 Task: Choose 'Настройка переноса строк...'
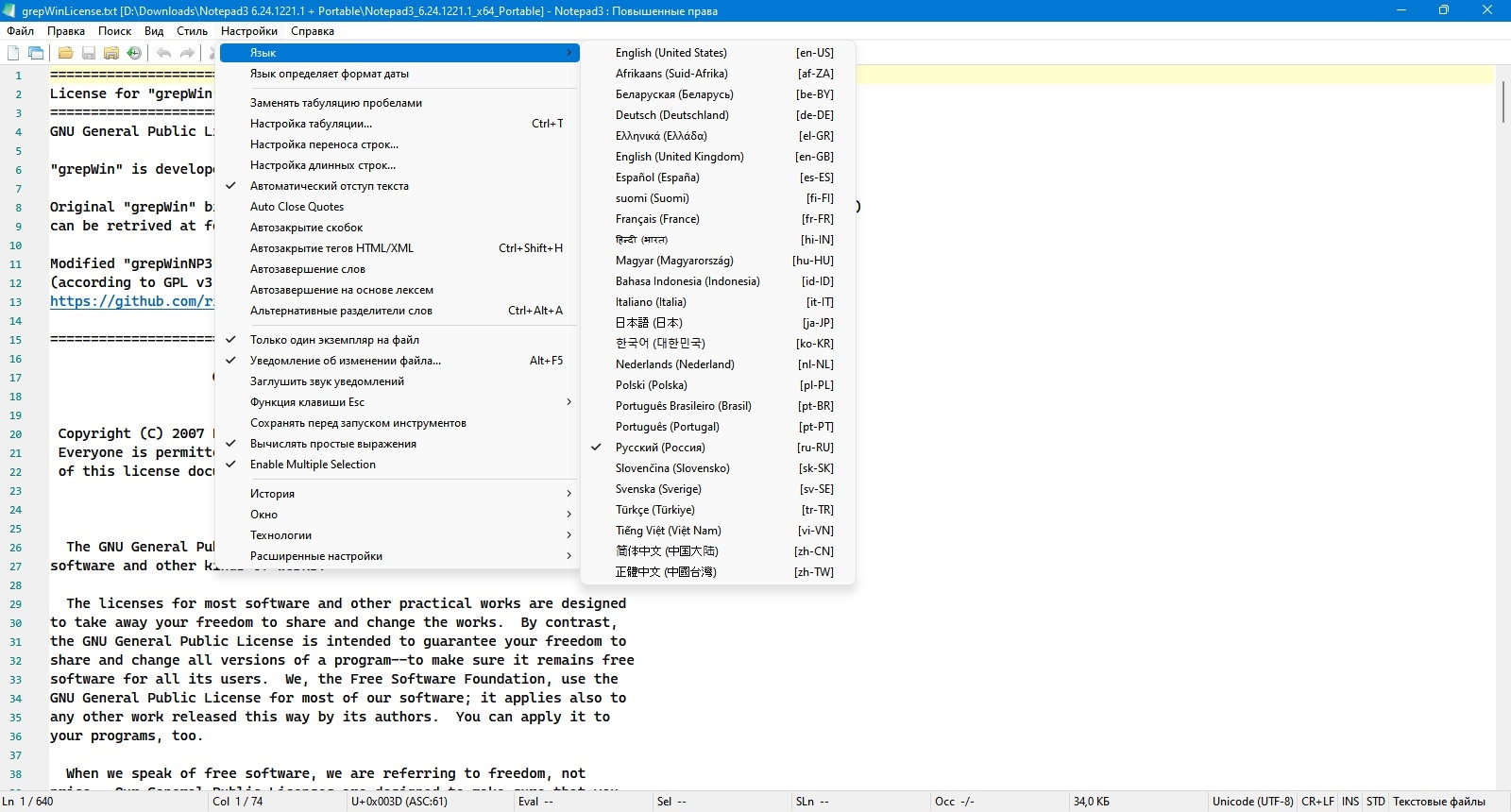[x=398, y=144]
